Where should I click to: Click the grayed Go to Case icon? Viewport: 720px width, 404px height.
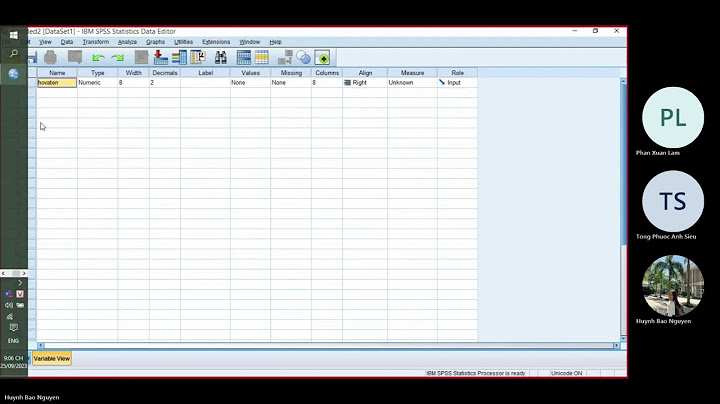pyautogui.click(x=141, y=57)
